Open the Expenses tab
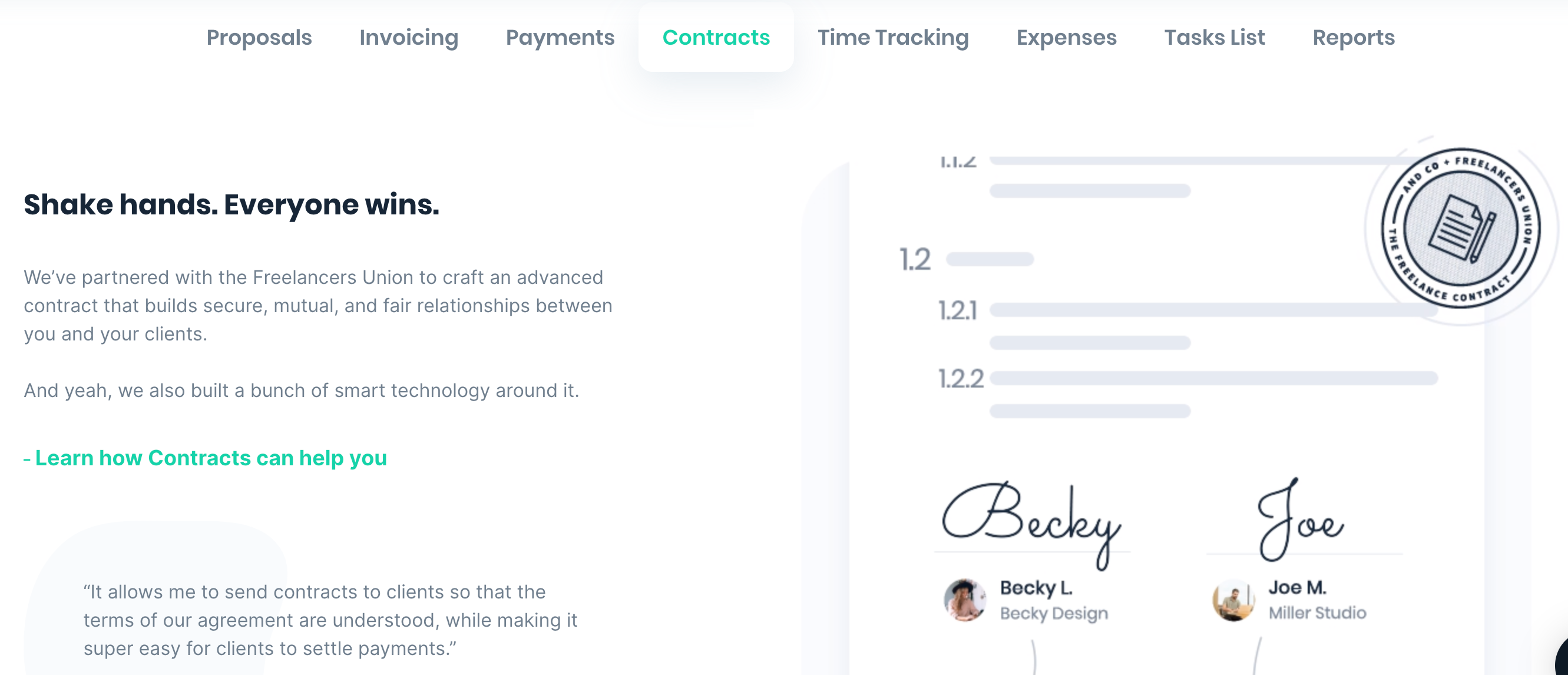This screenshot has height=675, width=1568. (1066, 38)
